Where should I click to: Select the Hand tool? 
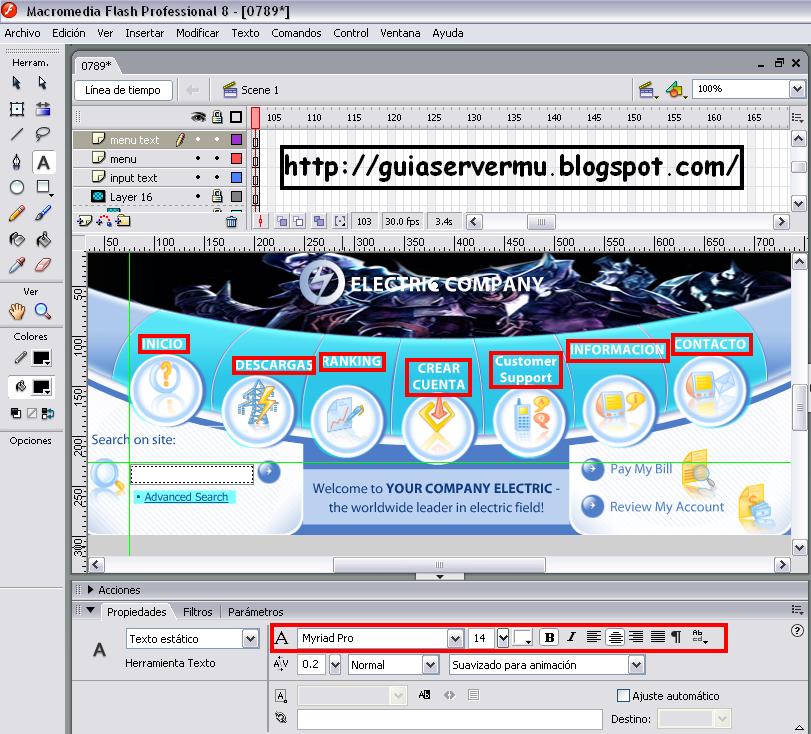tap(17, 311)
